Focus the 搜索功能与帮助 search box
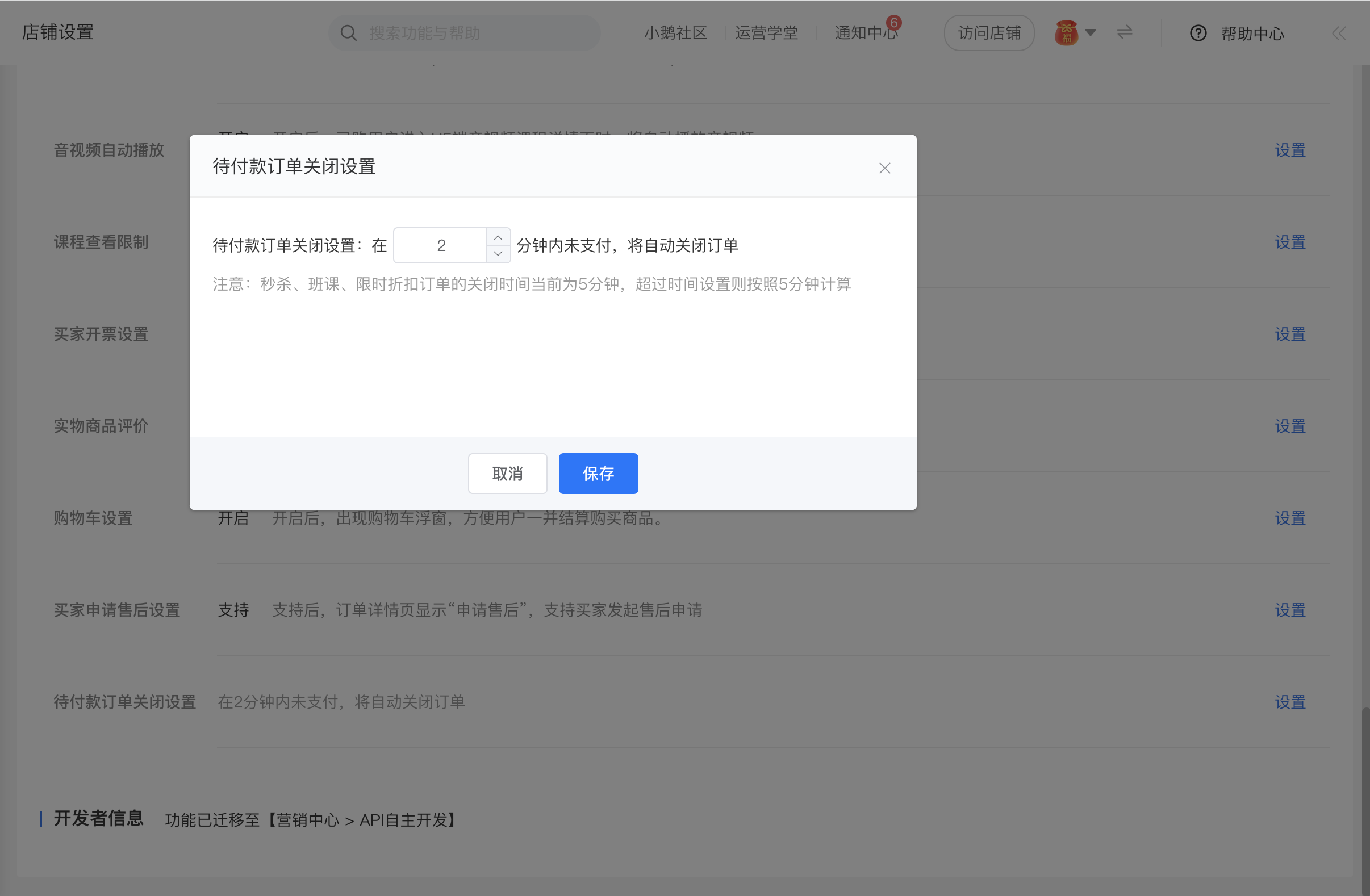This screenshot has width=1370, height=896. [464, 33]
